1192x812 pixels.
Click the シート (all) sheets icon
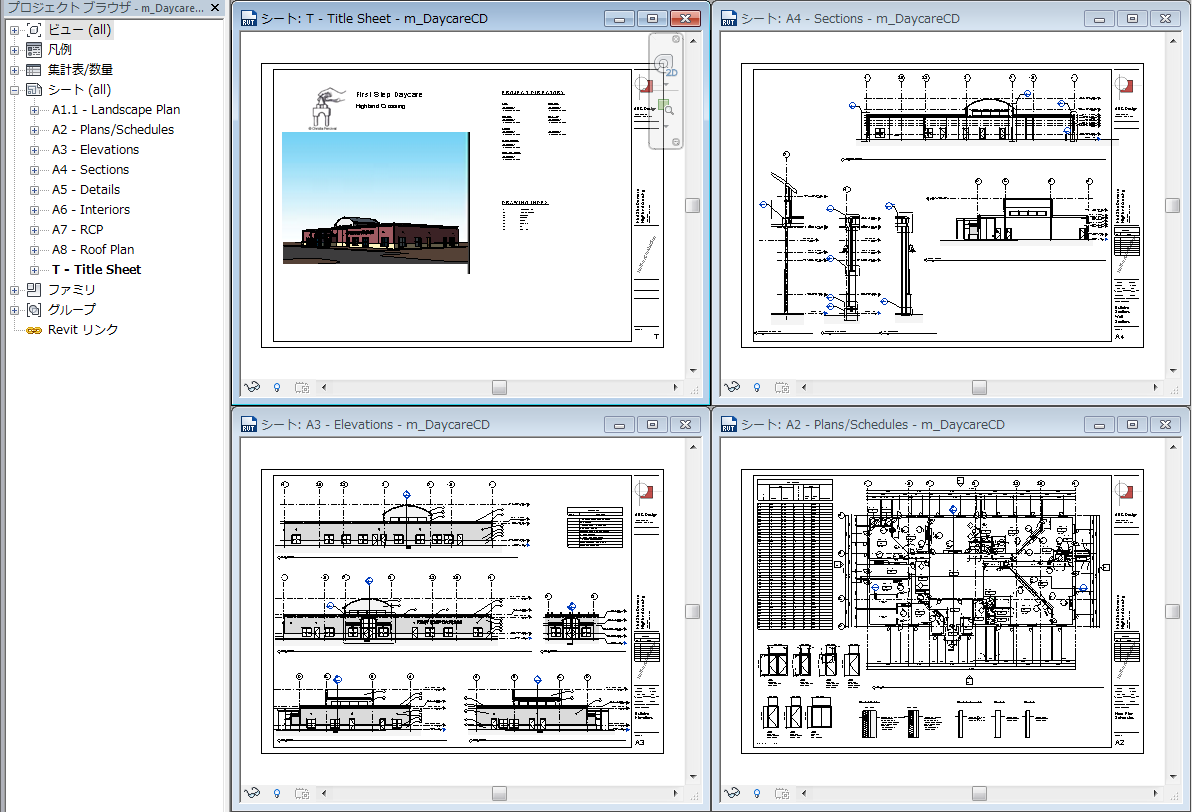[x=34, y=90]
